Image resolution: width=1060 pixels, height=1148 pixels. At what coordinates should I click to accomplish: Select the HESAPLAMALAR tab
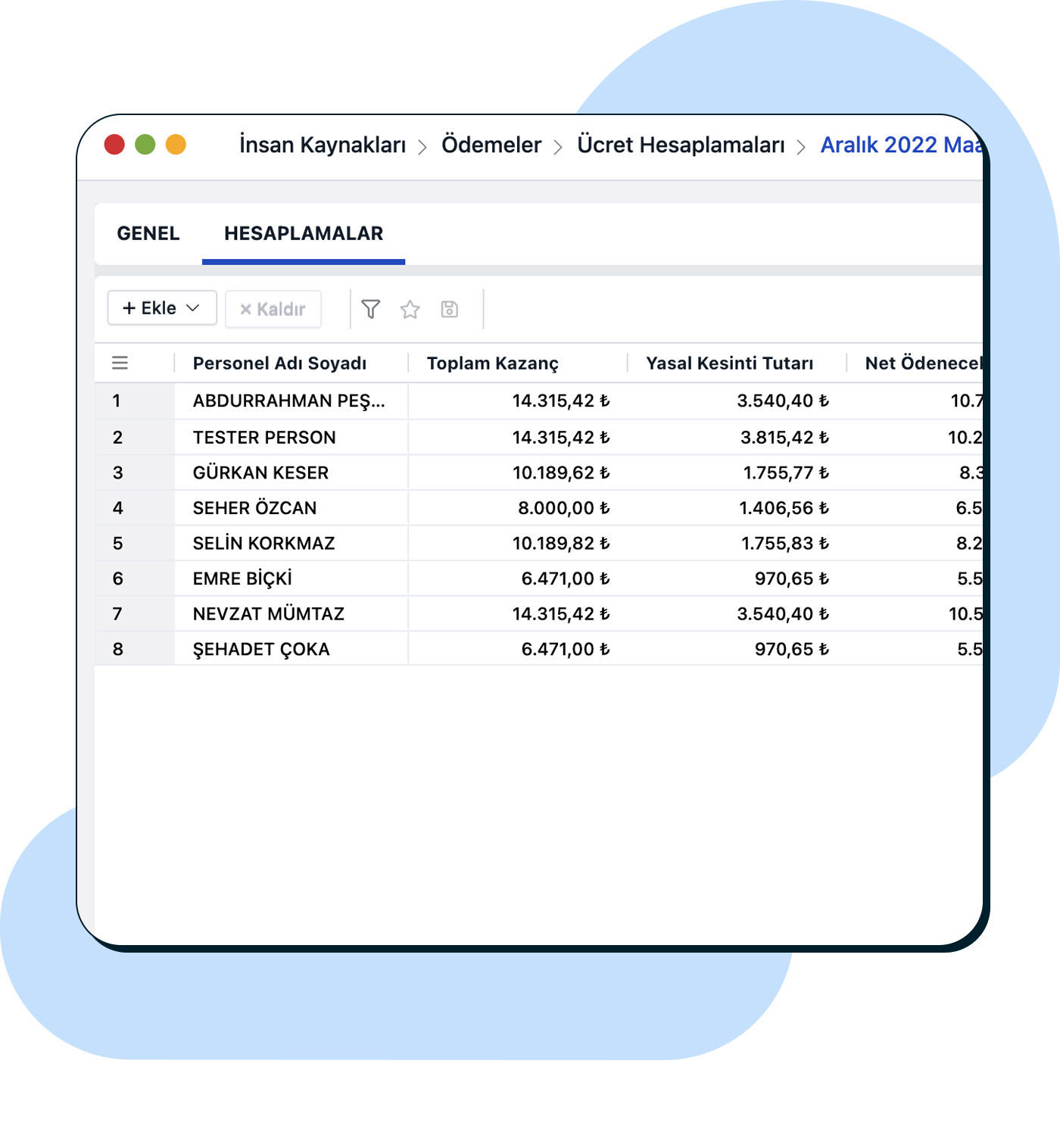pyautogui.click(x=304, y=233)
